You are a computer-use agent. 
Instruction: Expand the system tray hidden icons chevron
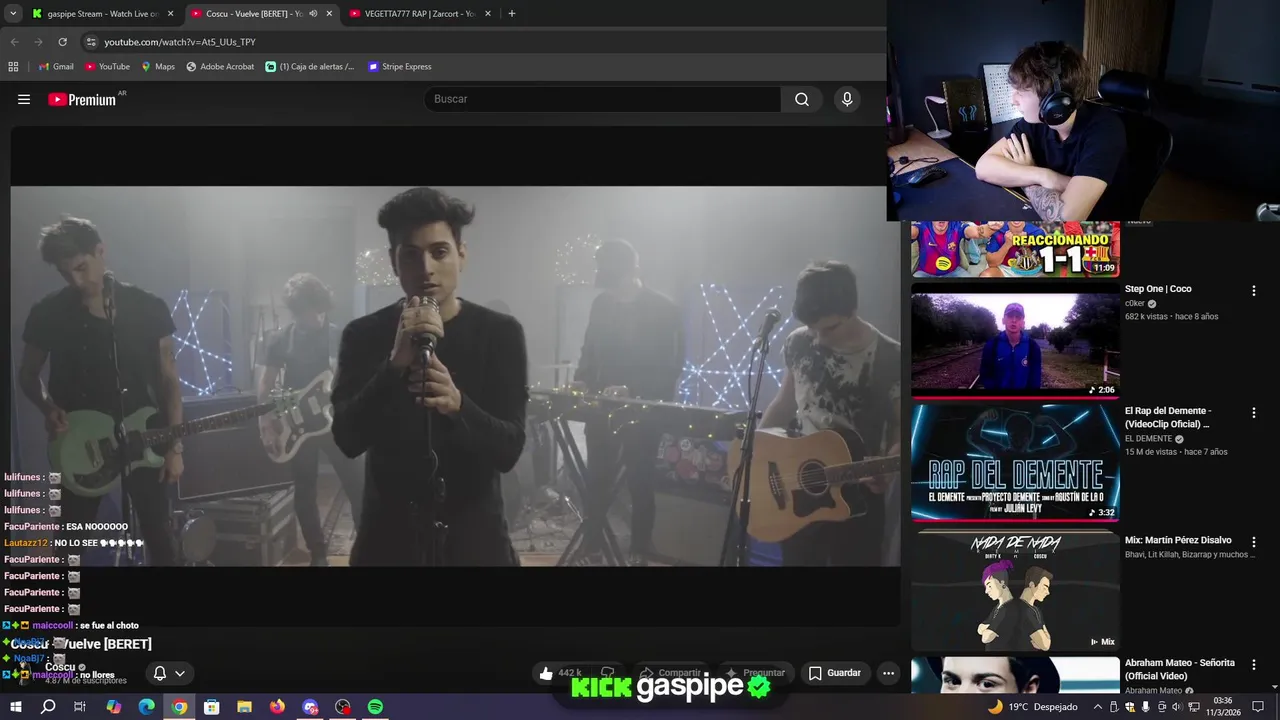(1097, 707)
